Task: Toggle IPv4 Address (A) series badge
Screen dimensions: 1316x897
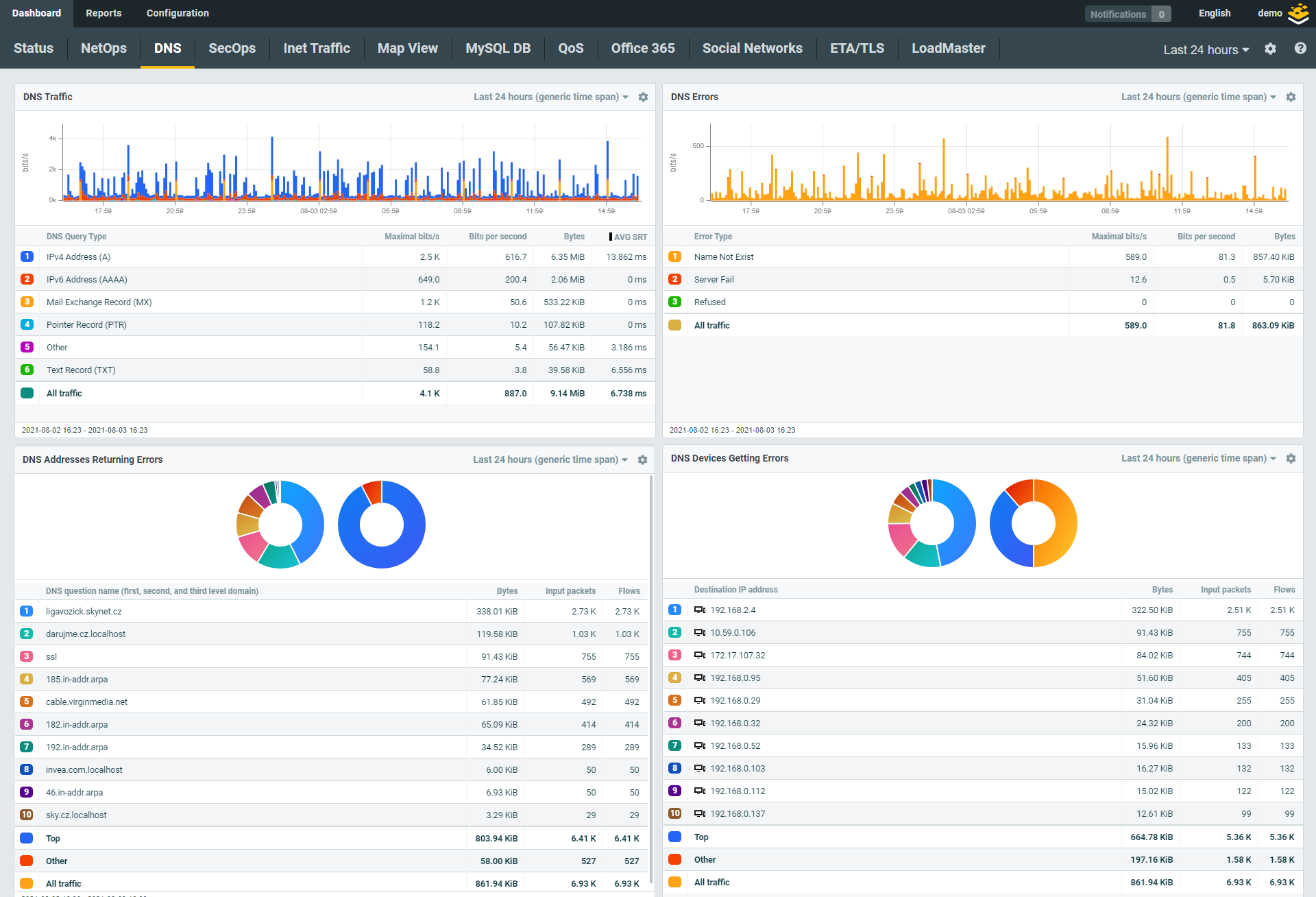Action: (27, 256)
